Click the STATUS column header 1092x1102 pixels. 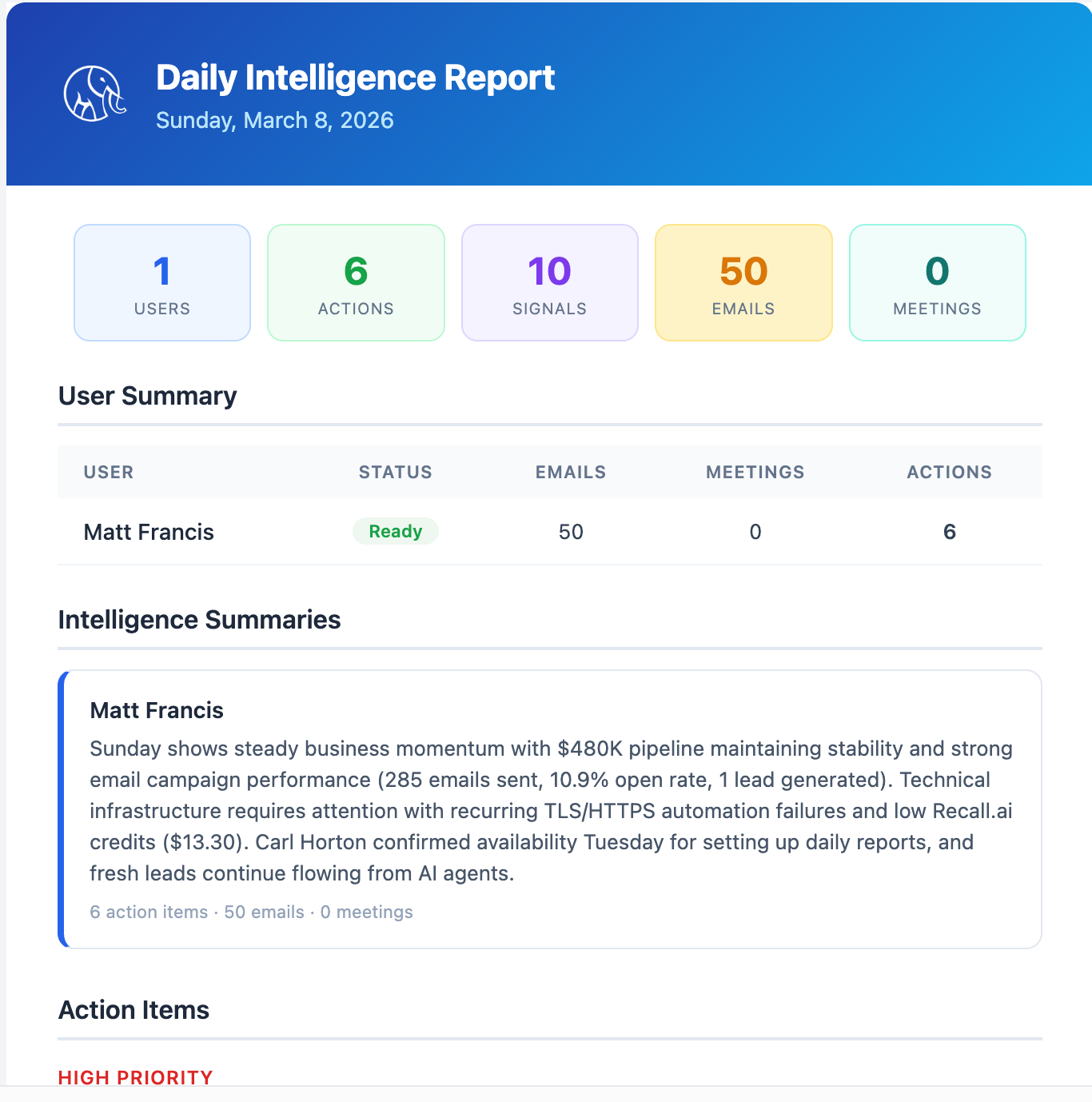tap(395, 472)
